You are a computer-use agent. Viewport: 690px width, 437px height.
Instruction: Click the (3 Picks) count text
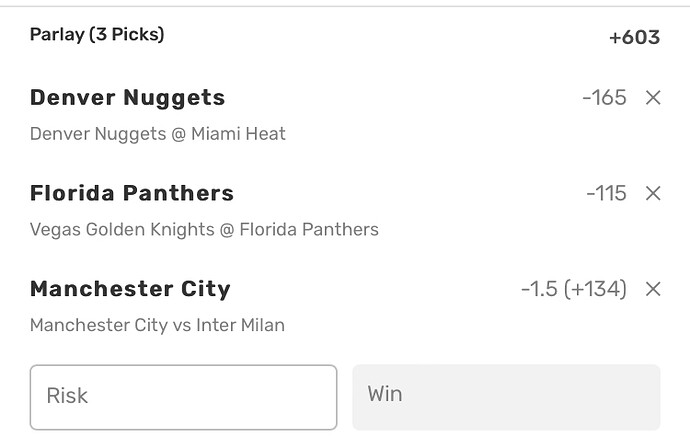pos(127,35)
